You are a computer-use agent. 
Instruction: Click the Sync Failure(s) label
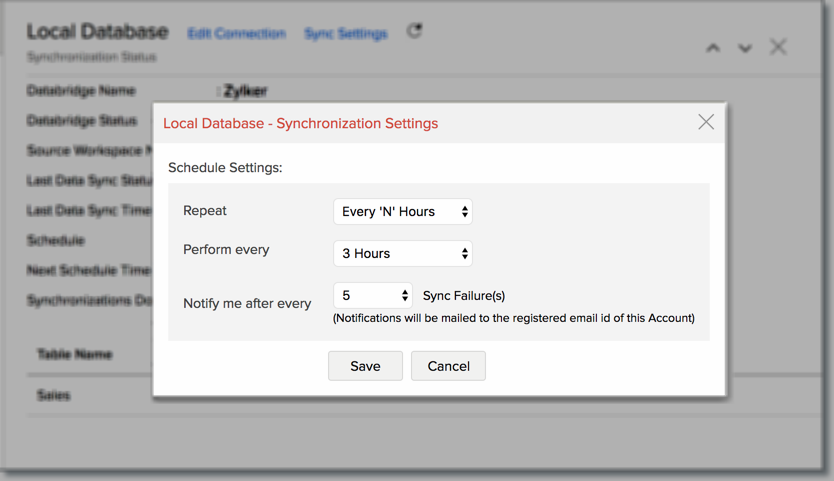coord(464,296)
